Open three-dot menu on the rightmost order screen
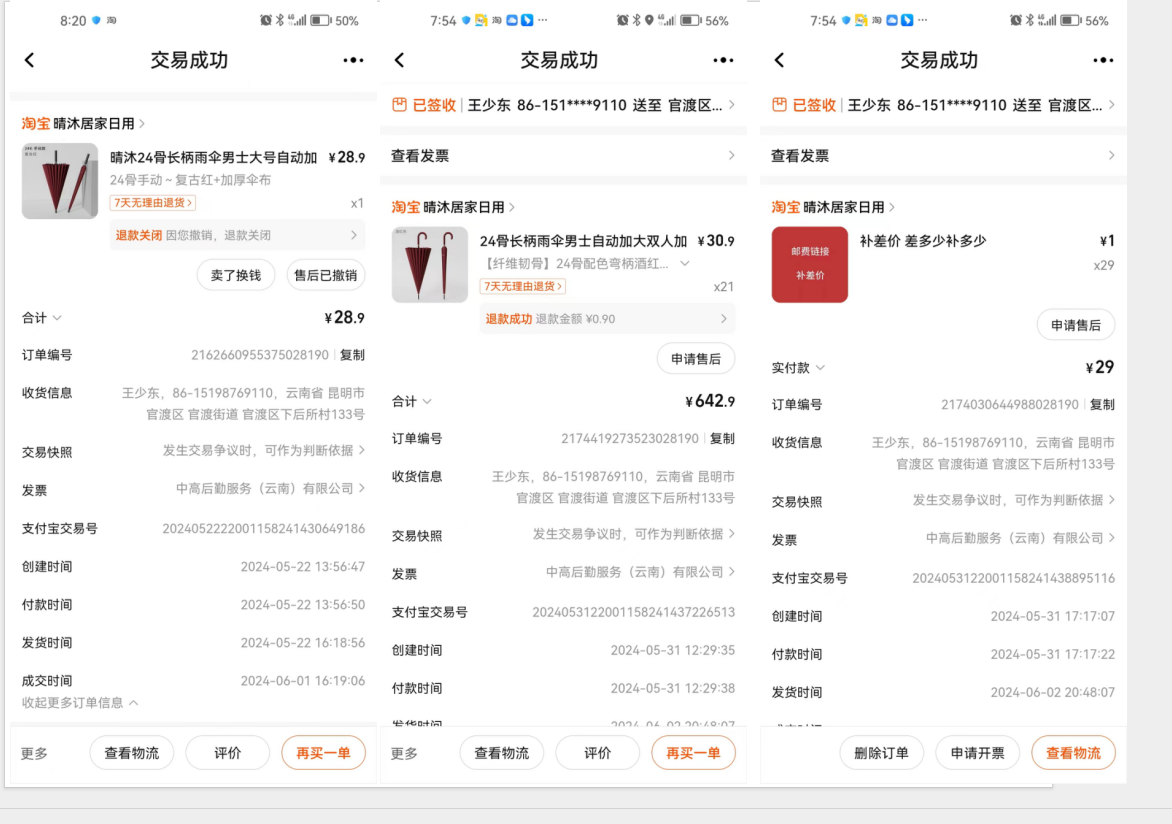 tap(1103, 60)
